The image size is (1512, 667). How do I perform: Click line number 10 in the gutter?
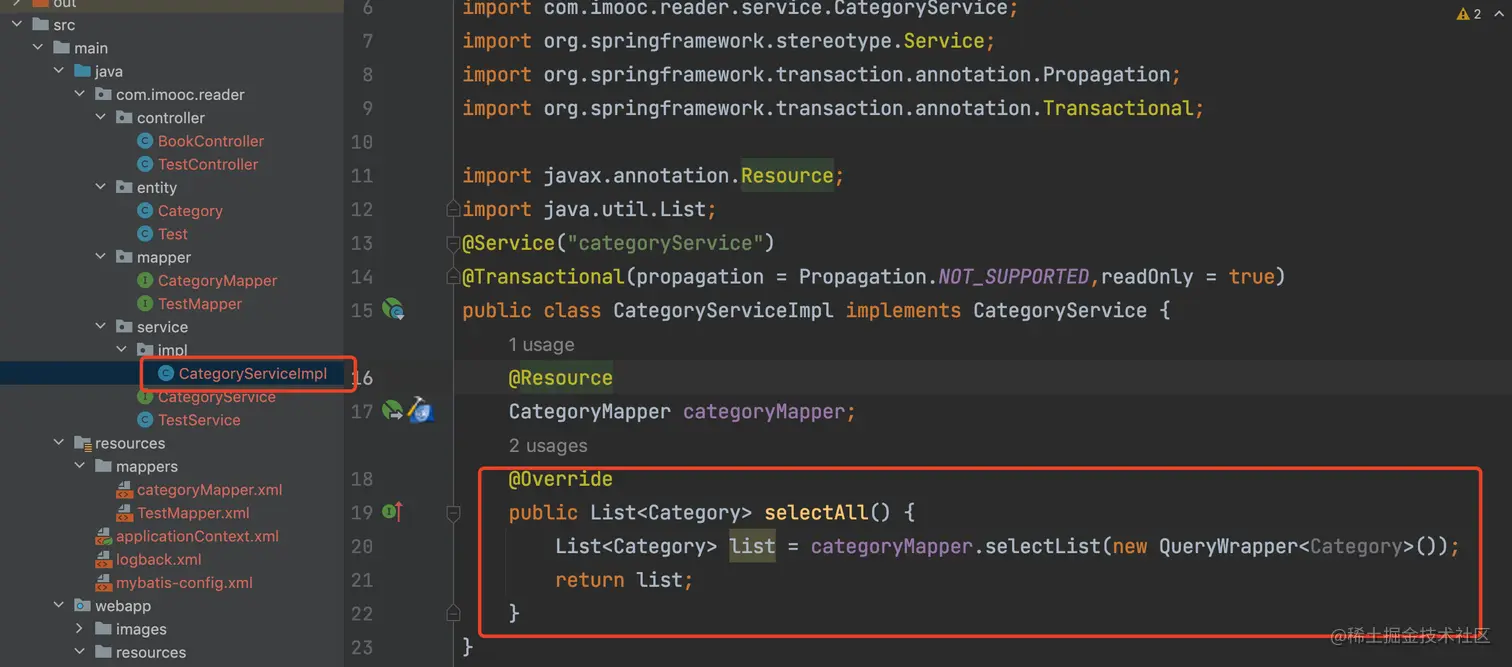pos(362,142)
